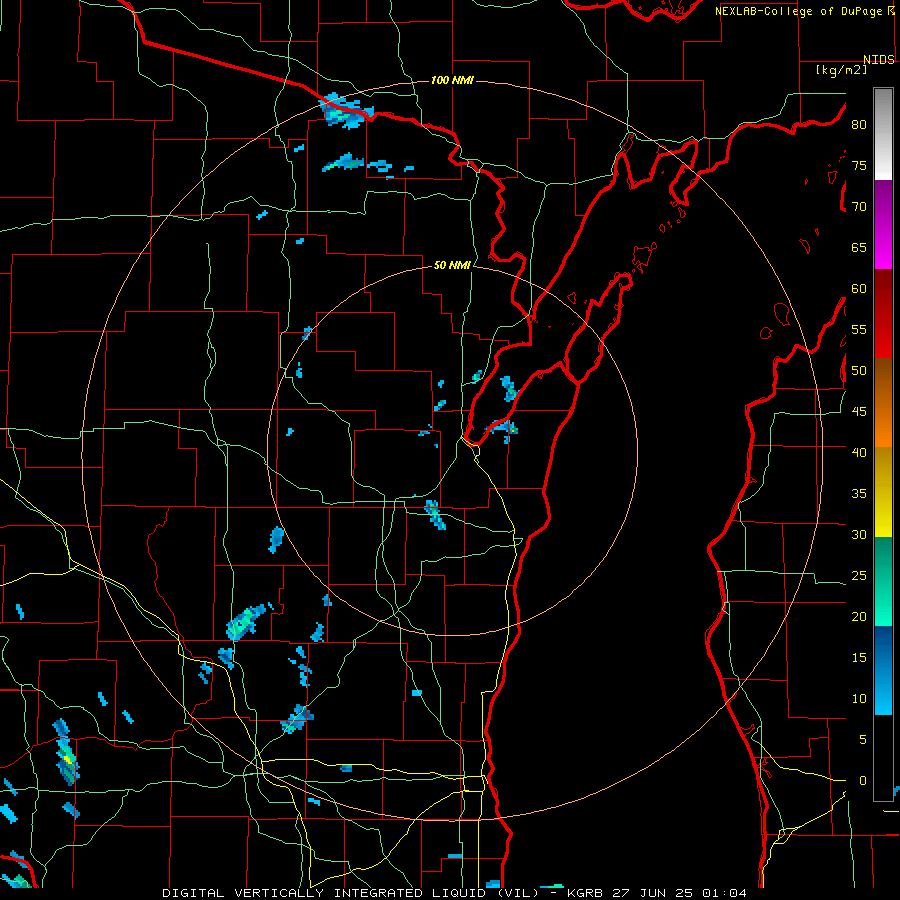Click the (VIL) abbreviation in the caption

518,893
